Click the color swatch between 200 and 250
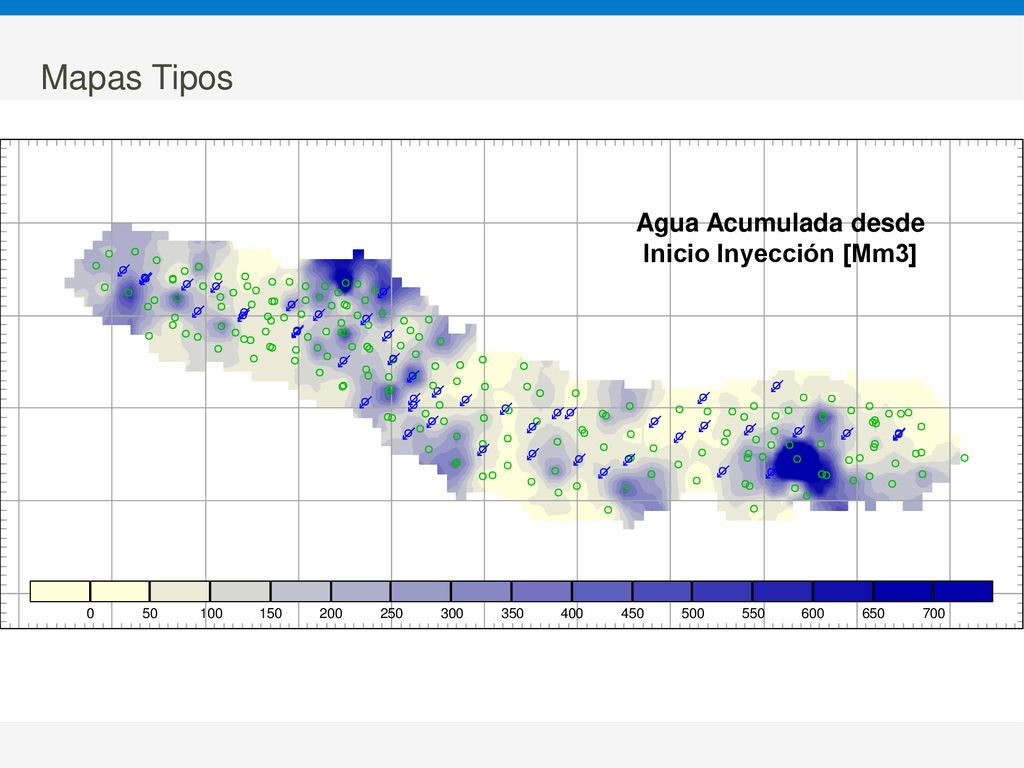The image size is (1024, 768). [x=361, y=591]
